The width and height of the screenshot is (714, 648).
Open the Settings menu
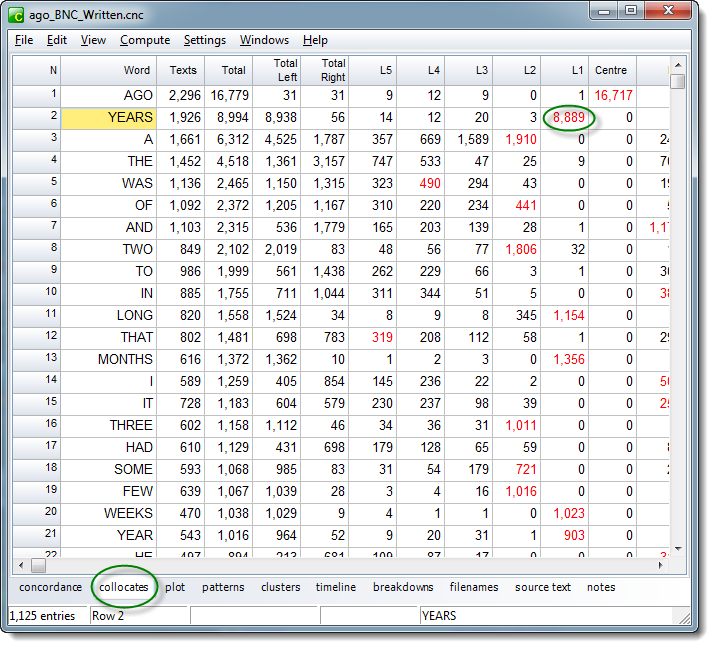(x=204, y=40)
